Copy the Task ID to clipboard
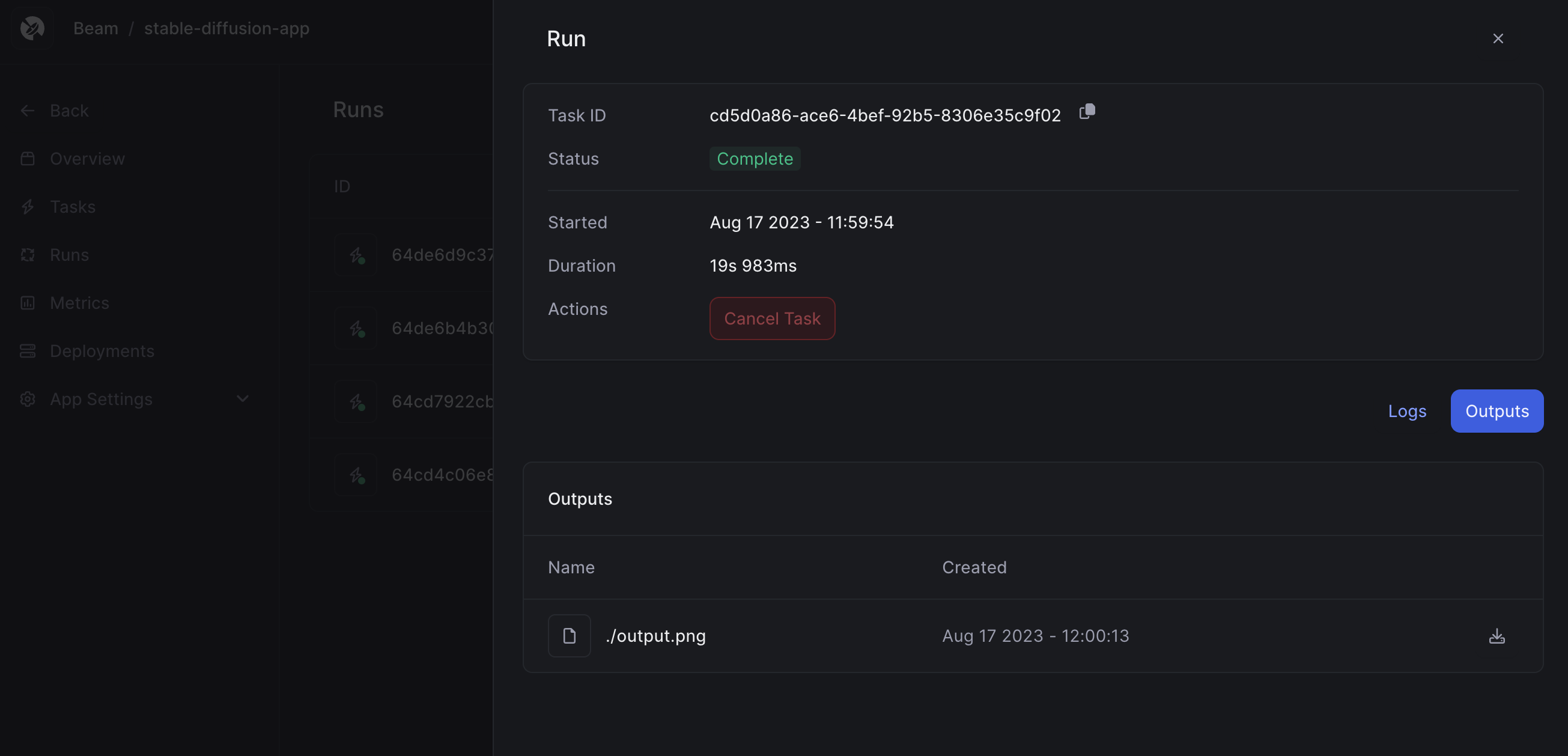 click(1087, 112)
